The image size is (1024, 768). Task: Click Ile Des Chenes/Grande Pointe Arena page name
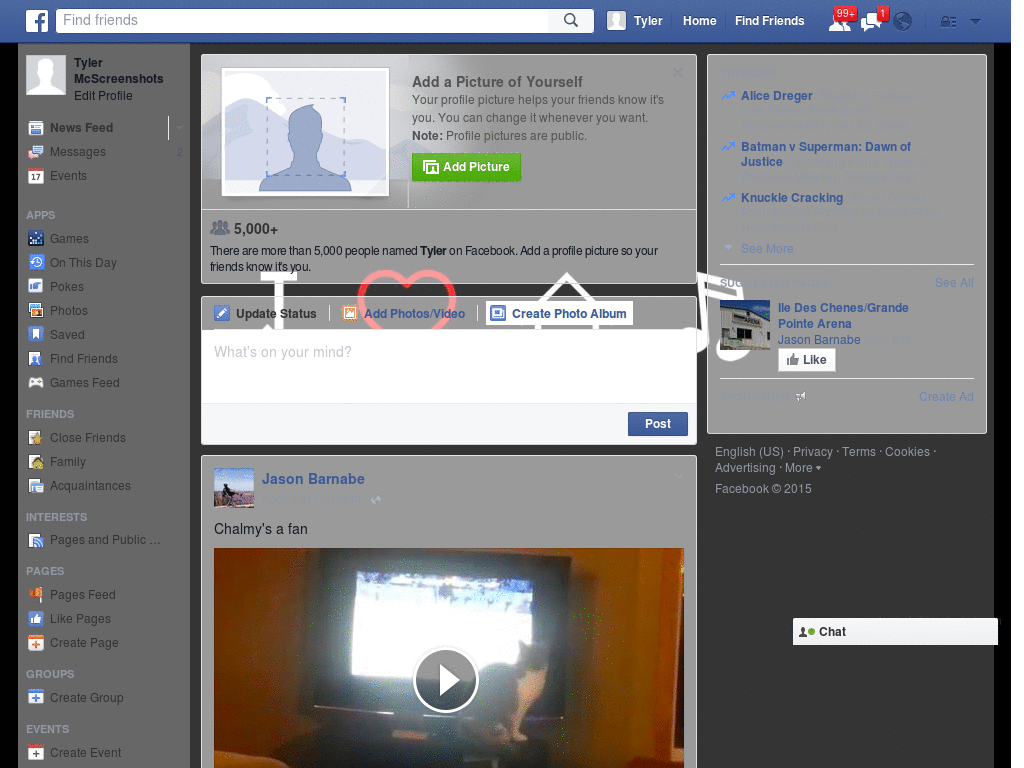pos(842,315)
